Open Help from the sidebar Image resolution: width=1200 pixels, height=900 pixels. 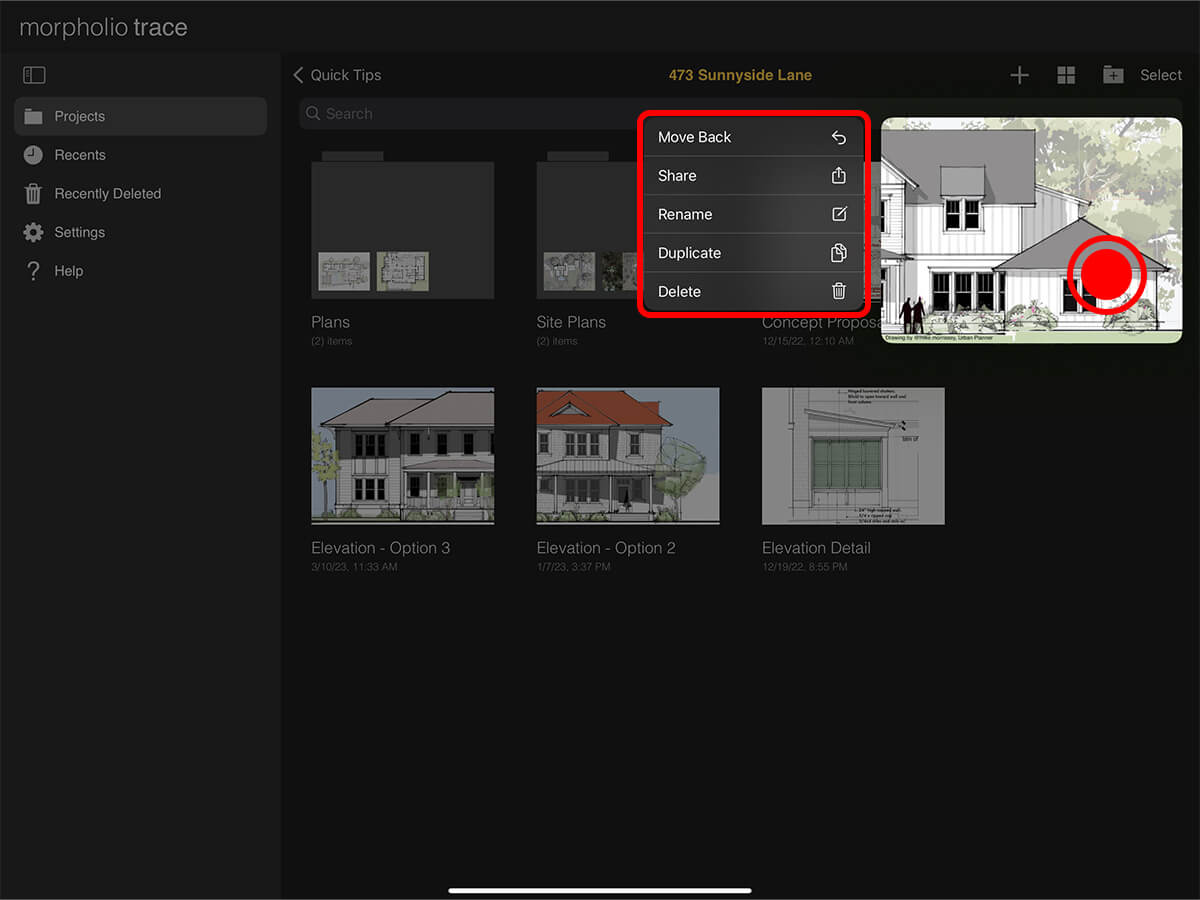(x=68, y=271)
